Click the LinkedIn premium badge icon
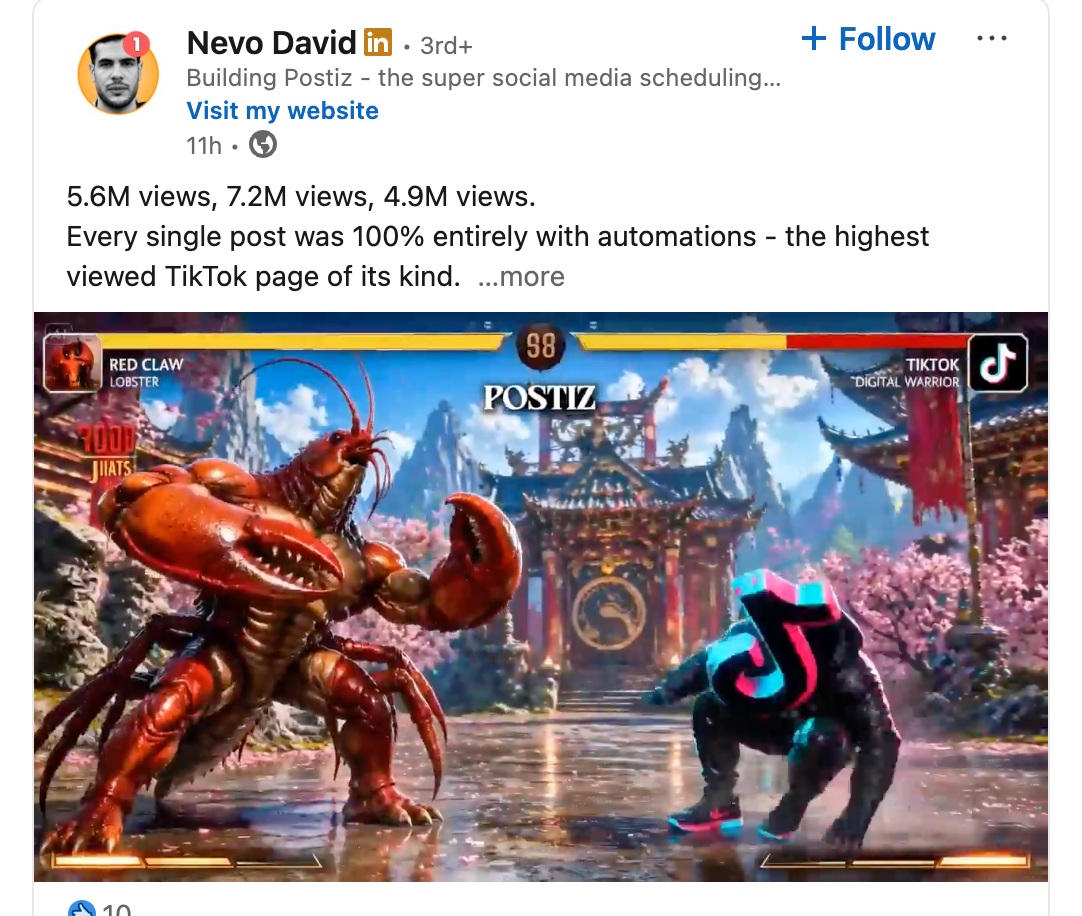Viewport: 1082px width, 916px height. coord(377,43)
